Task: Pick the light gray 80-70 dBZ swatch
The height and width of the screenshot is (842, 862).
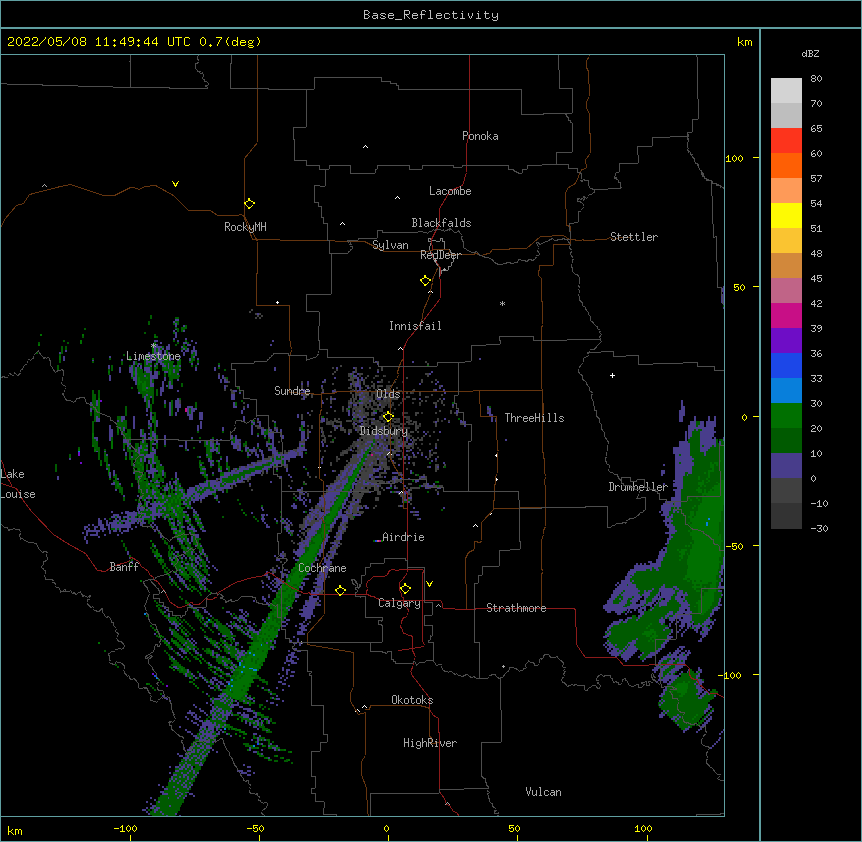Action: 786,91
